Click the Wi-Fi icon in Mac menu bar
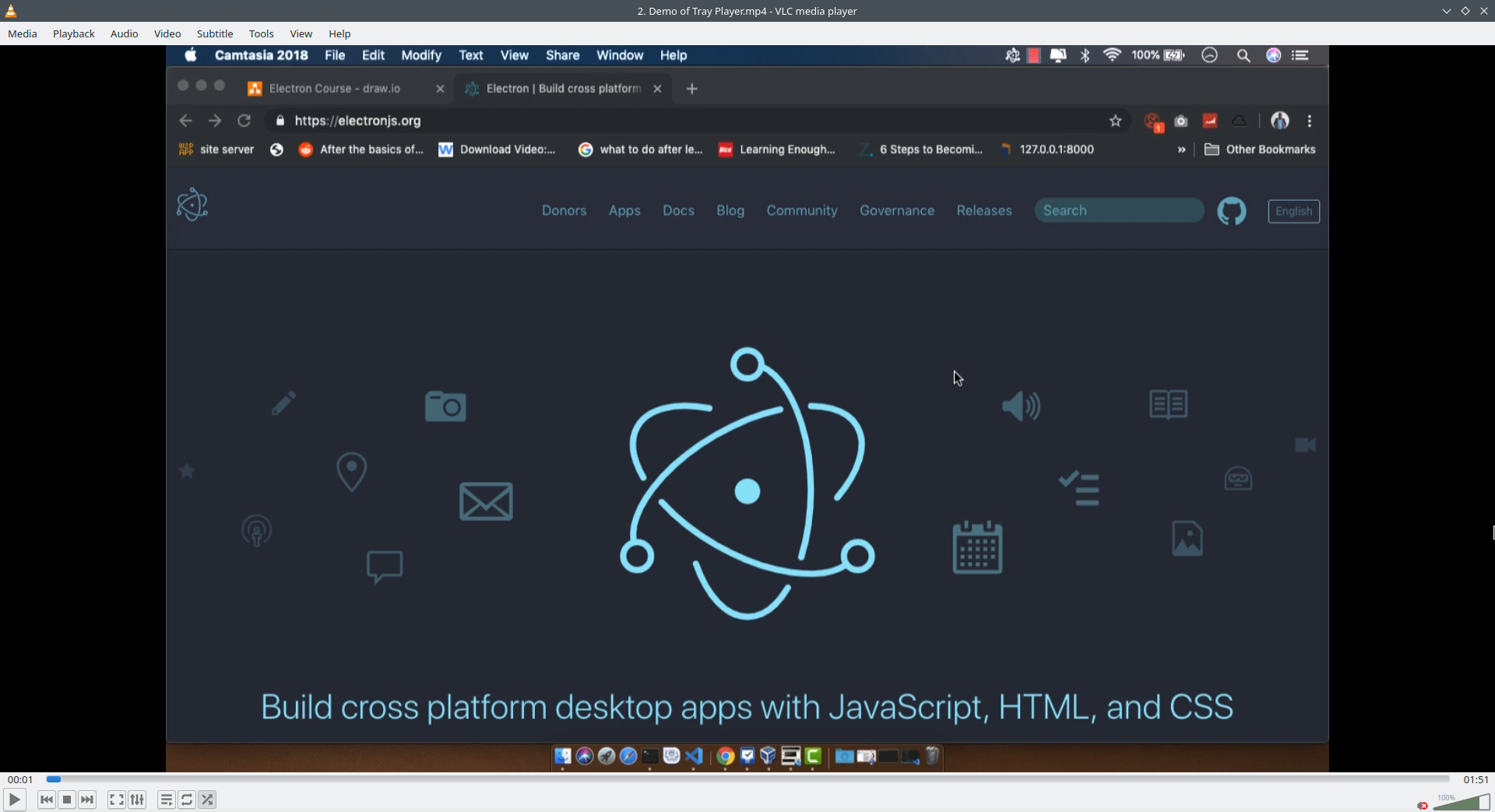 (1112, 55)
